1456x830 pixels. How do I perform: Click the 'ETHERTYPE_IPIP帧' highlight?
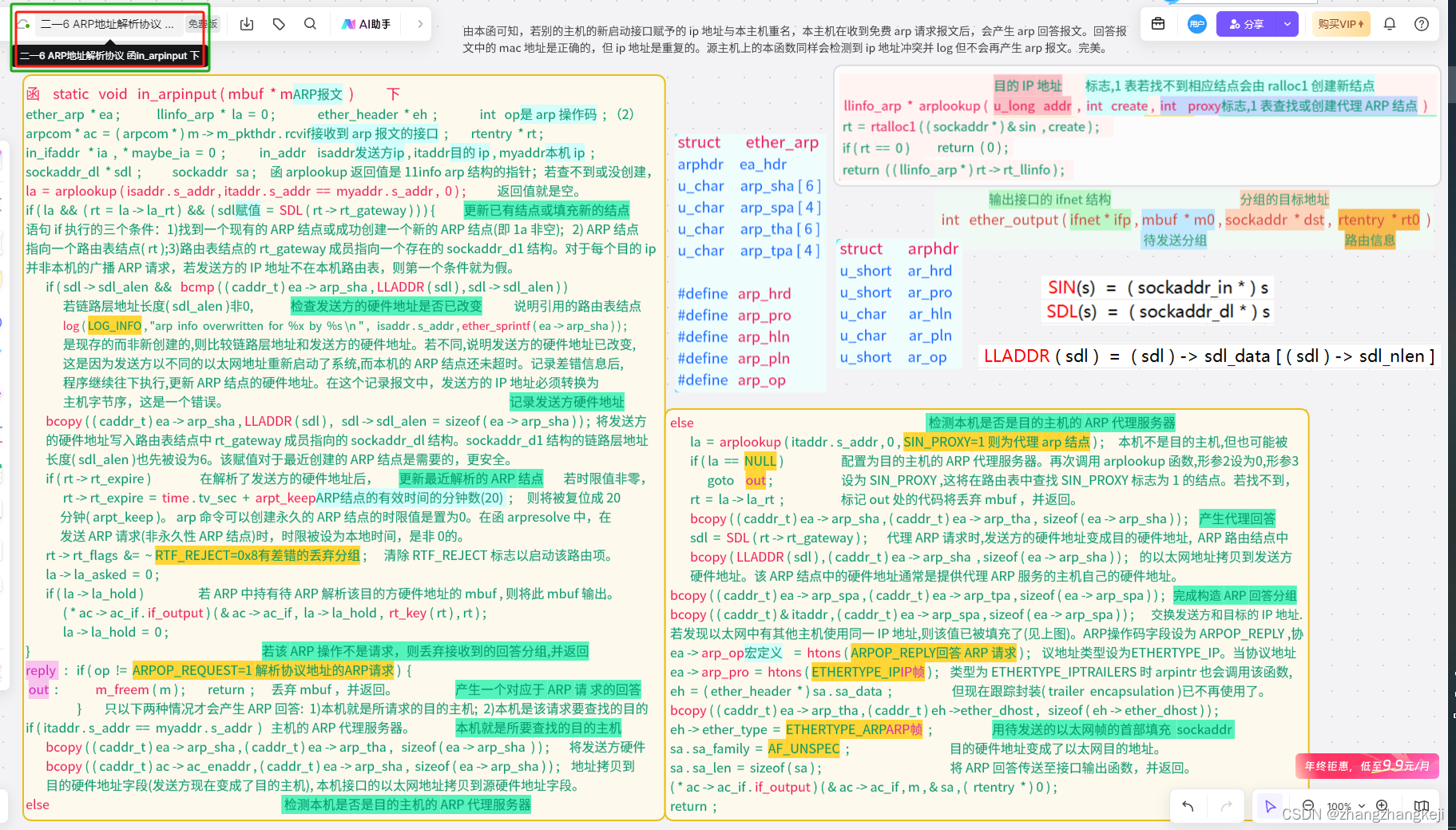(867, 672)
